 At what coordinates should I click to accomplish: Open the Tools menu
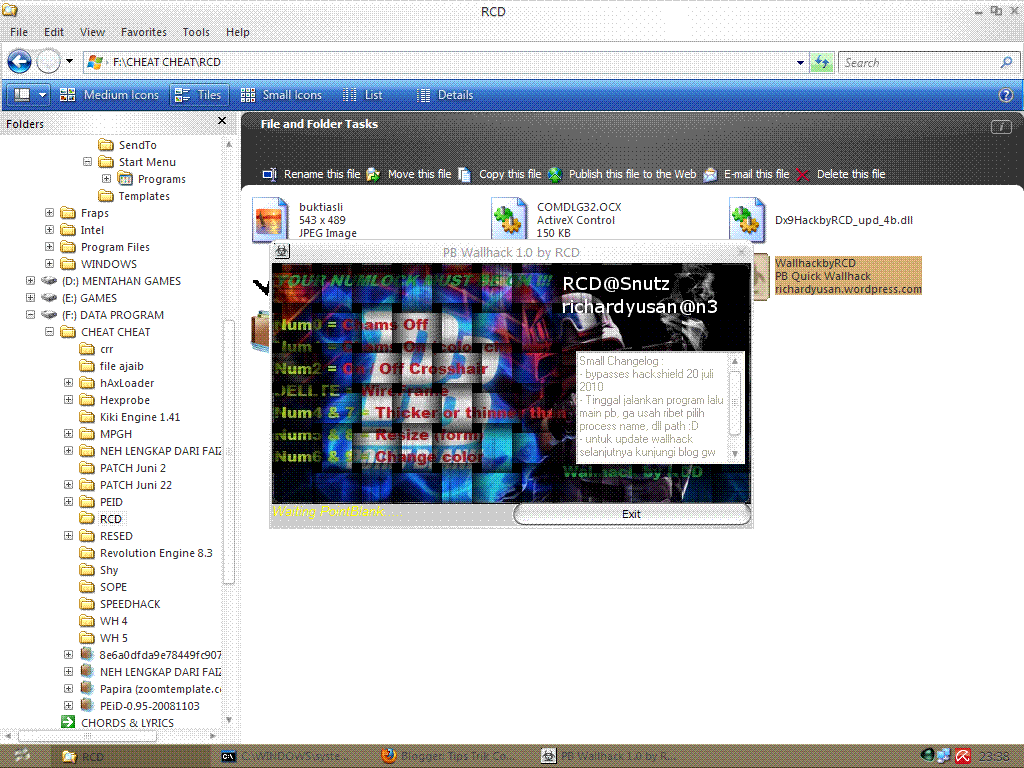196,31
